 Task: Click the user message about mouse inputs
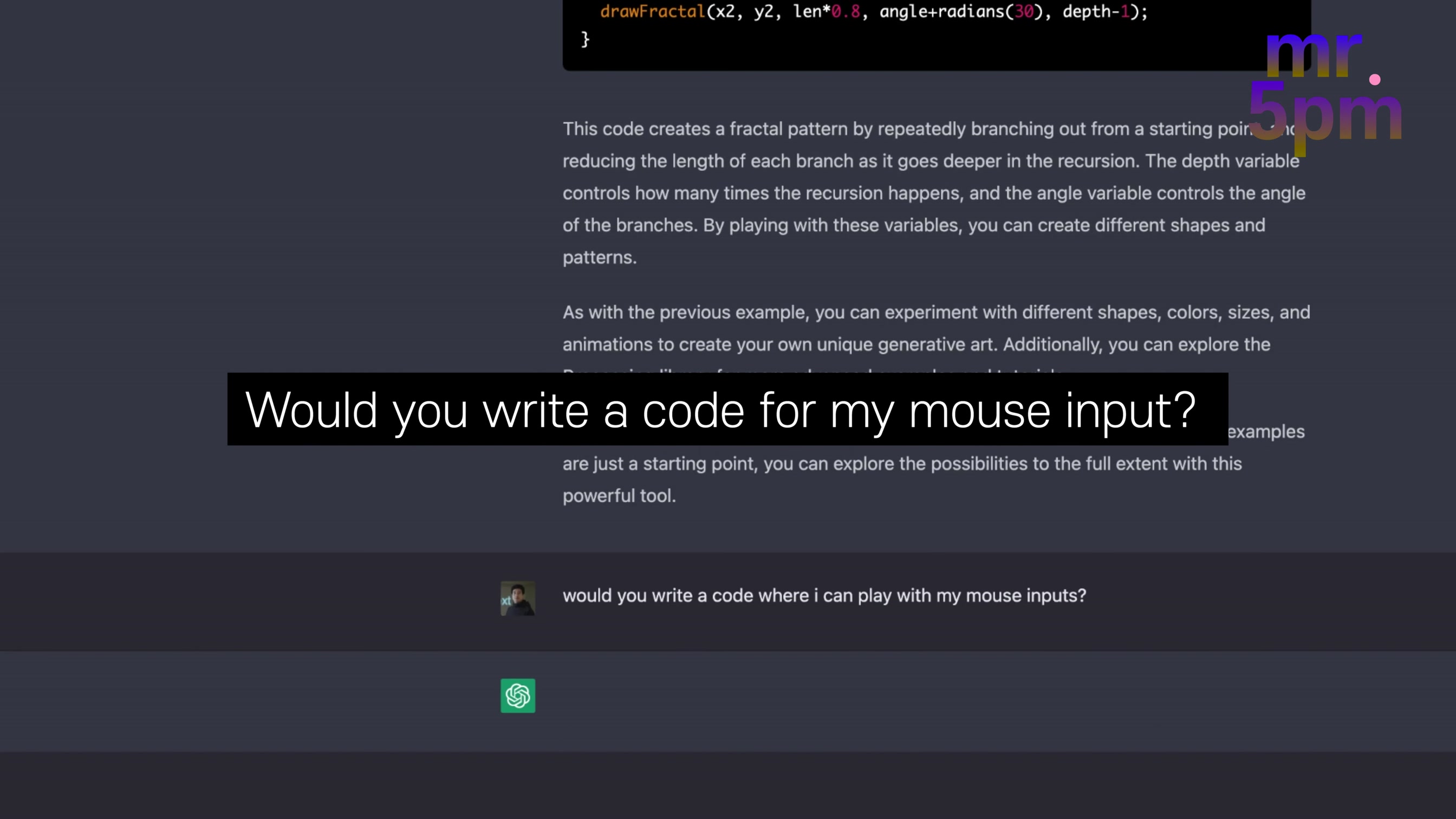(824, 595)
